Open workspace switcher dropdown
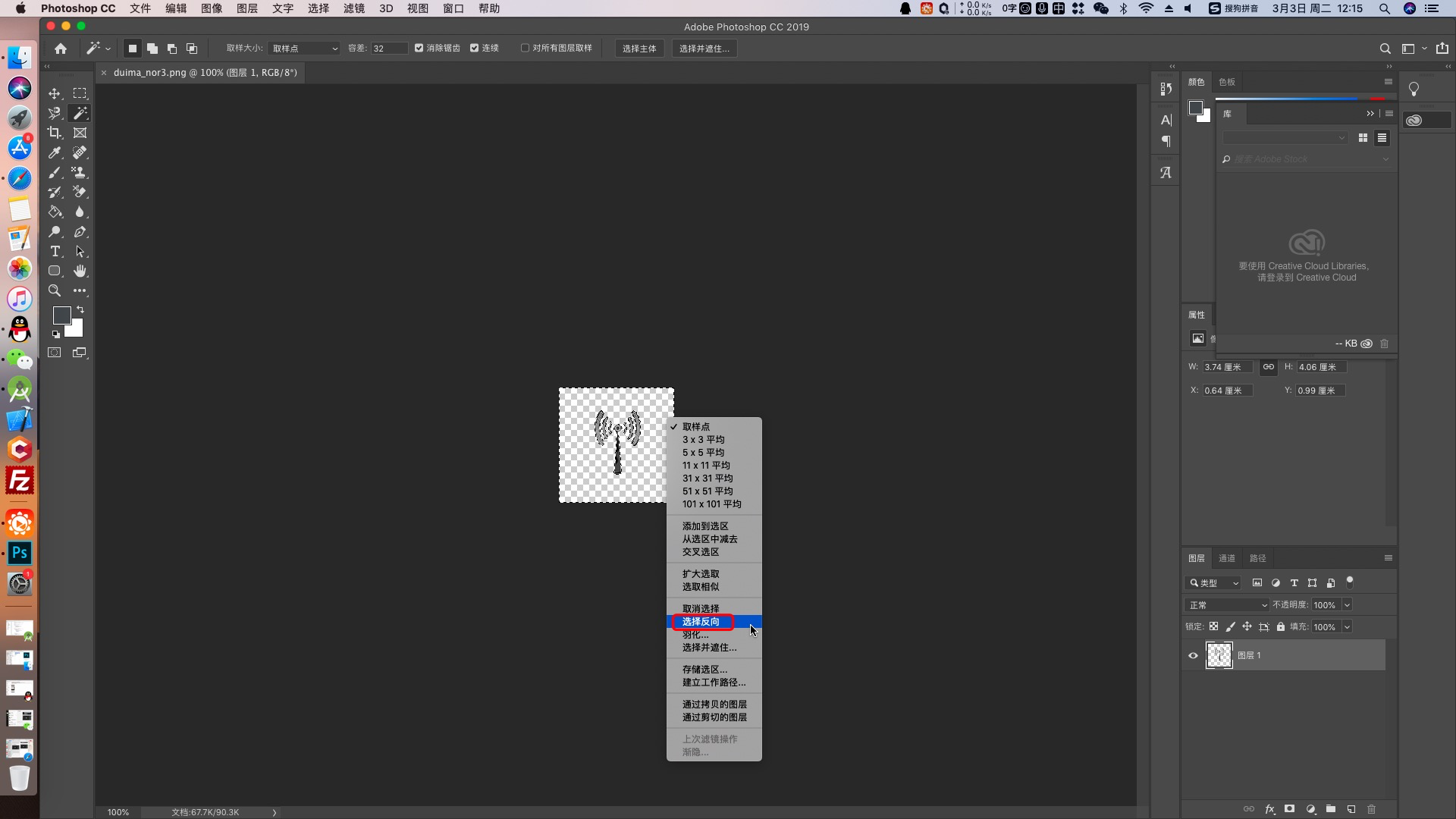1456x819 pixels. coord(1414,49)
